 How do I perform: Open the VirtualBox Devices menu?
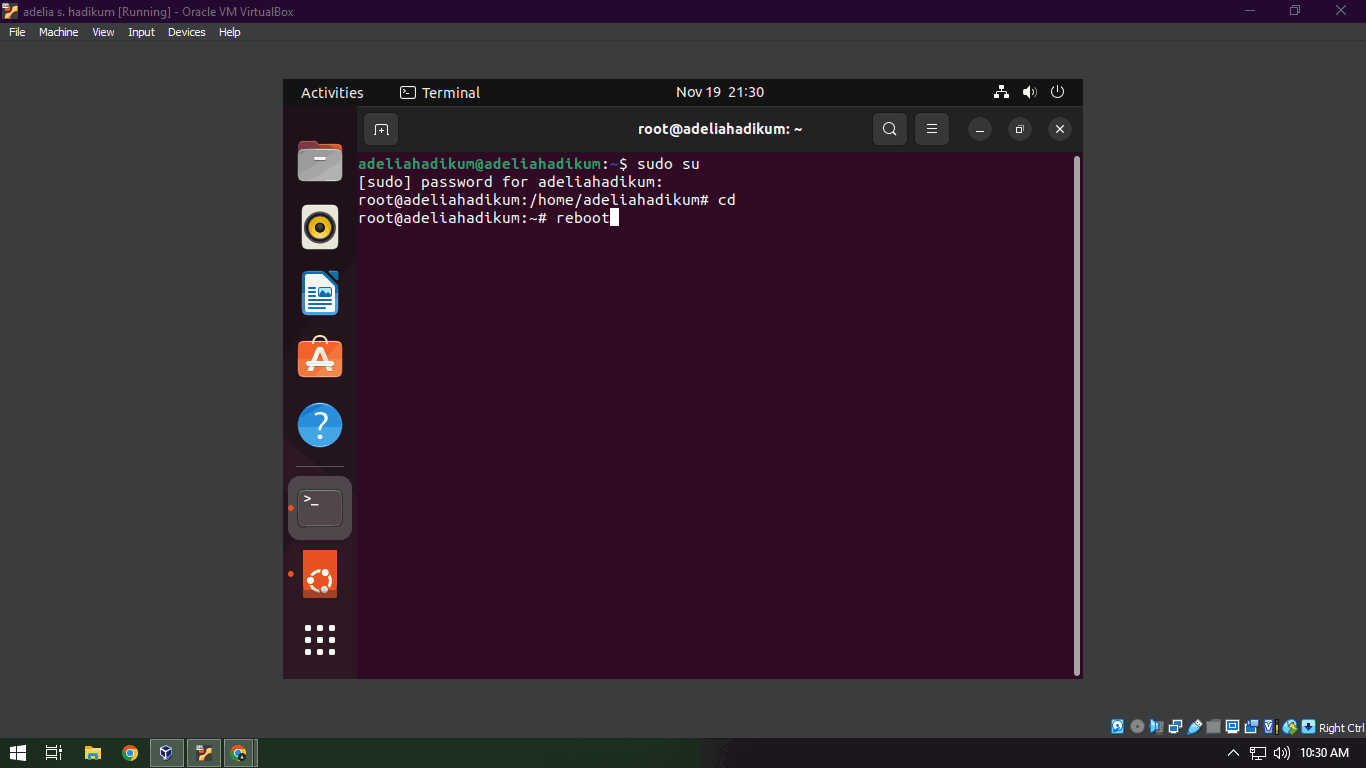click(186, 32)
